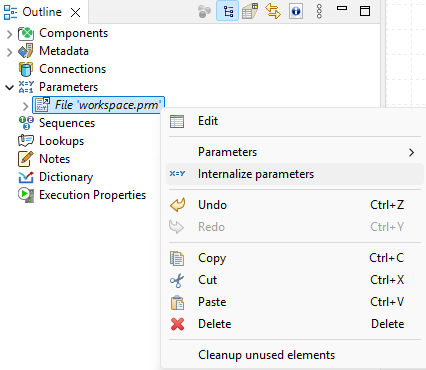Choose Delete in the context menu

coord(295,324)
